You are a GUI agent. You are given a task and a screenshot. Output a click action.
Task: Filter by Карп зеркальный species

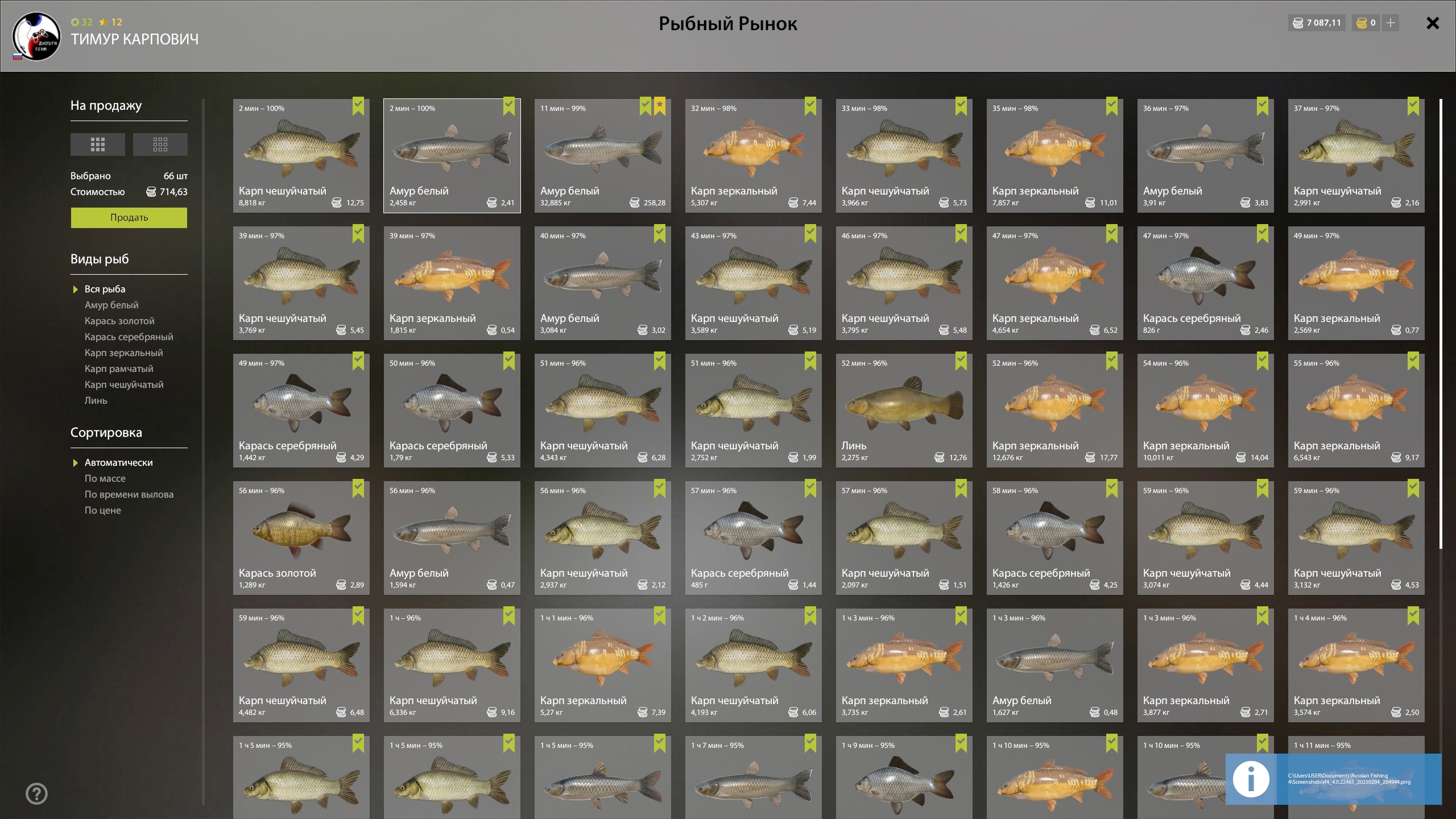click(123, 353)
